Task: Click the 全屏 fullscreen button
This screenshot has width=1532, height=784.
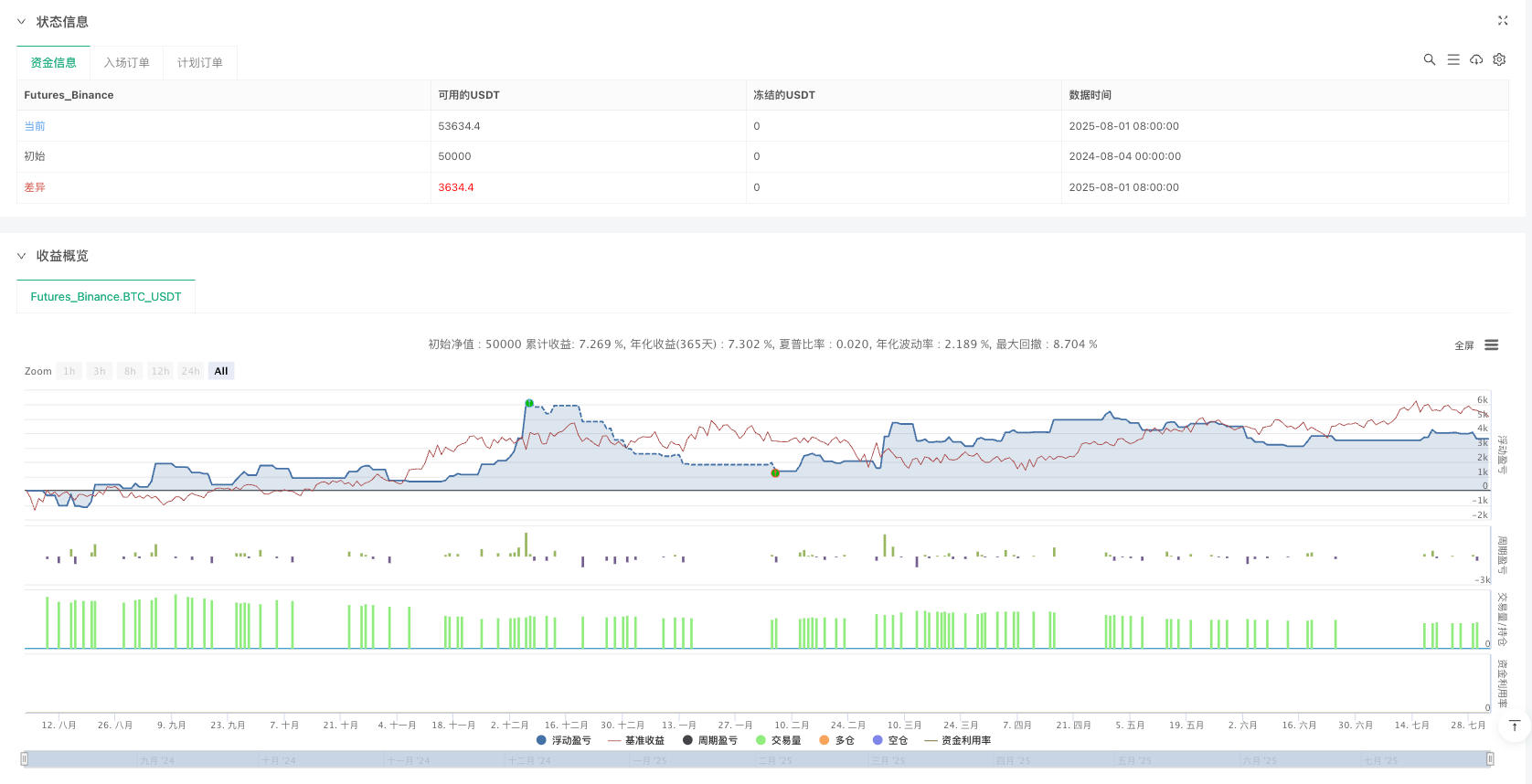Action: tap(1464, 345)
